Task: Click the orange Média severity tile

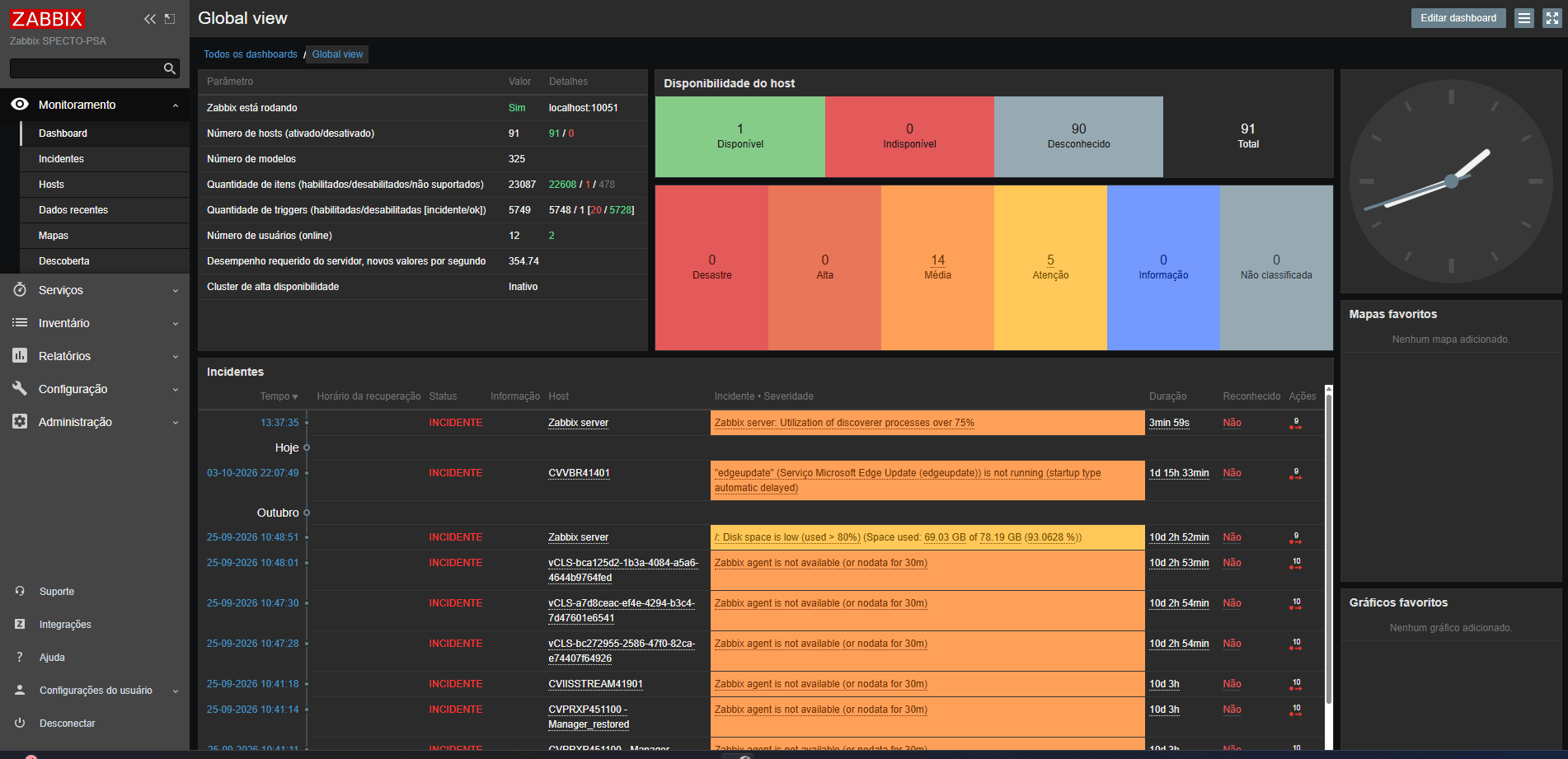Action: click(937, 268)
